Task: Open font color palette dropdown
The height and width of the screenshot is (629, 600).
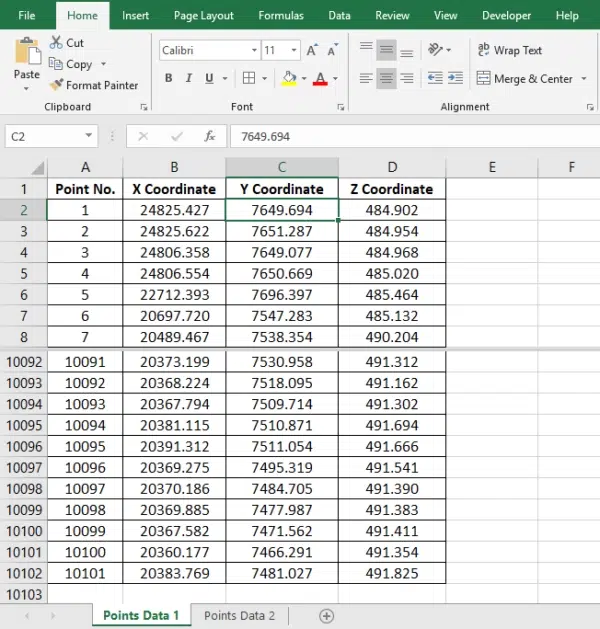Action: (335, 78)
